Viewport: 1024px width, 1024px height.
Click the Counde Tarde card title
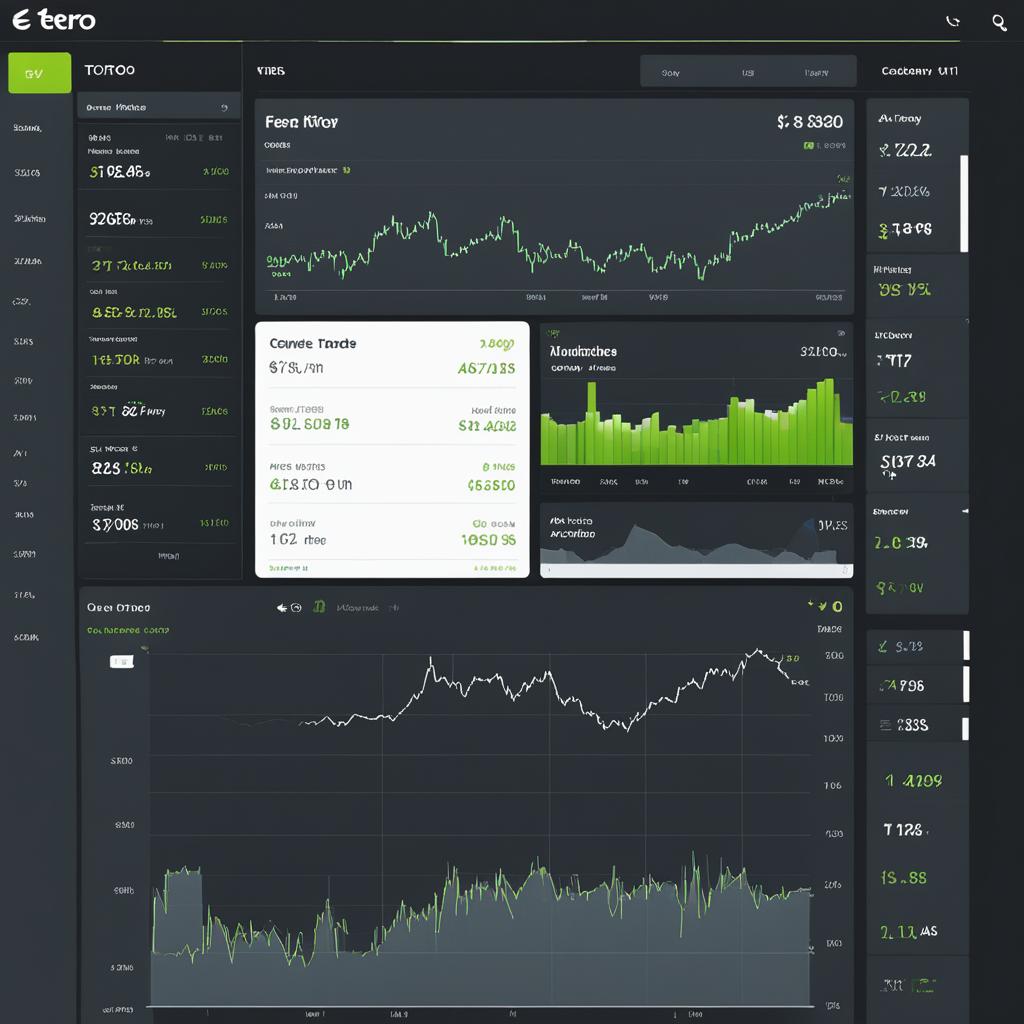313,344
